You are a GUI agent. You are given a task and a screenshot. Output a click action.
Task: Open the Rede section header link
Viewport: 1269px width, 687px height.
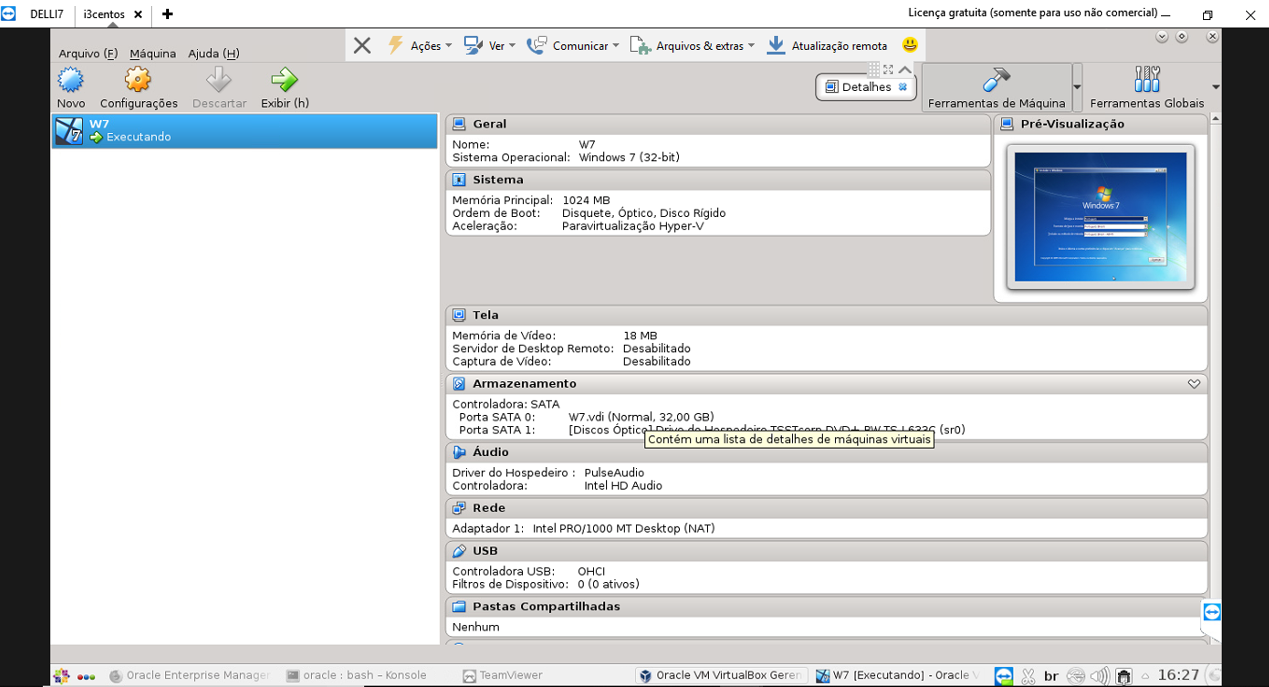click(x=489, y=508)
